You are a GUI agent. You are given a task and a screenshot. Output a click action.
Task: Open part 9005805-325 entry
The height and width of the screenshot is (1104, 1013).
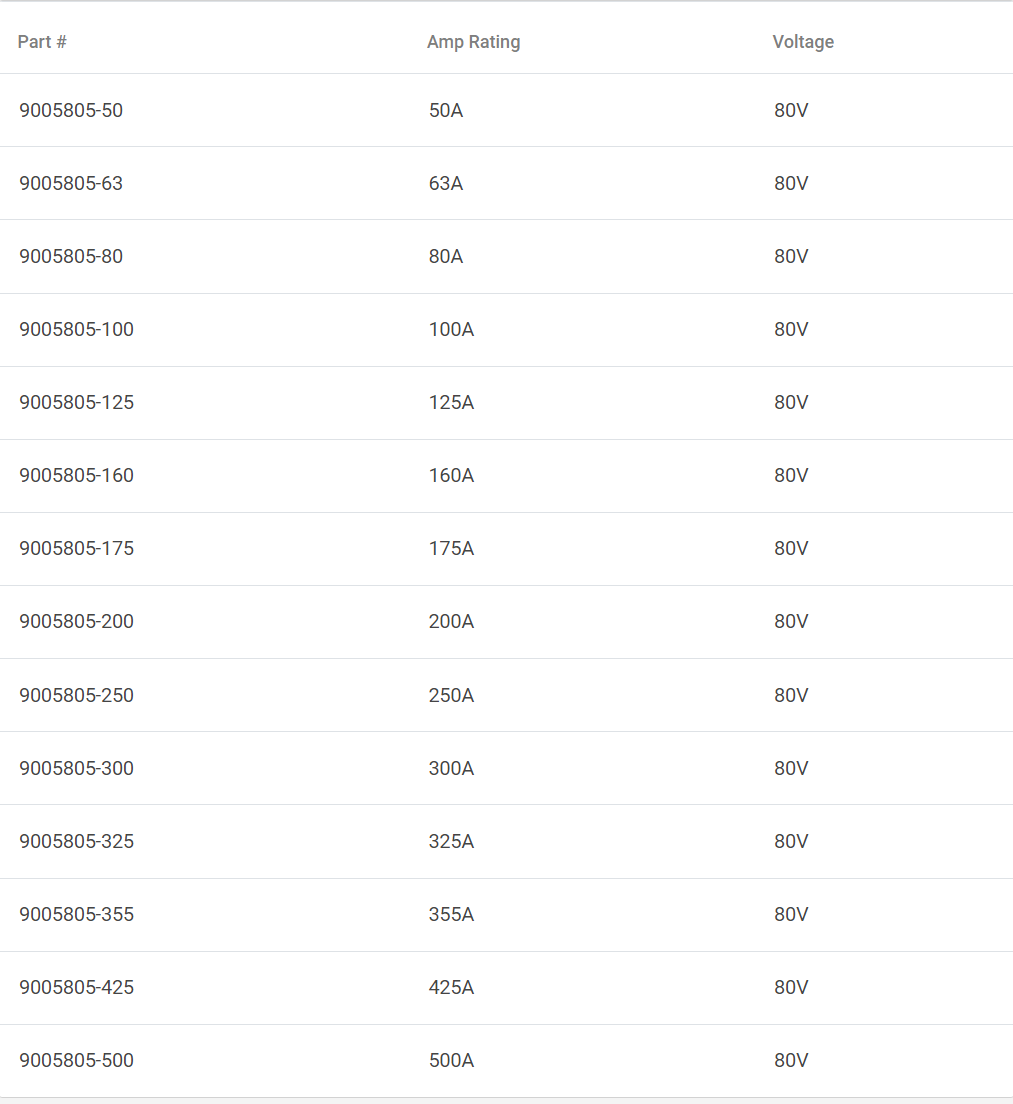click(x=76, y=841)
